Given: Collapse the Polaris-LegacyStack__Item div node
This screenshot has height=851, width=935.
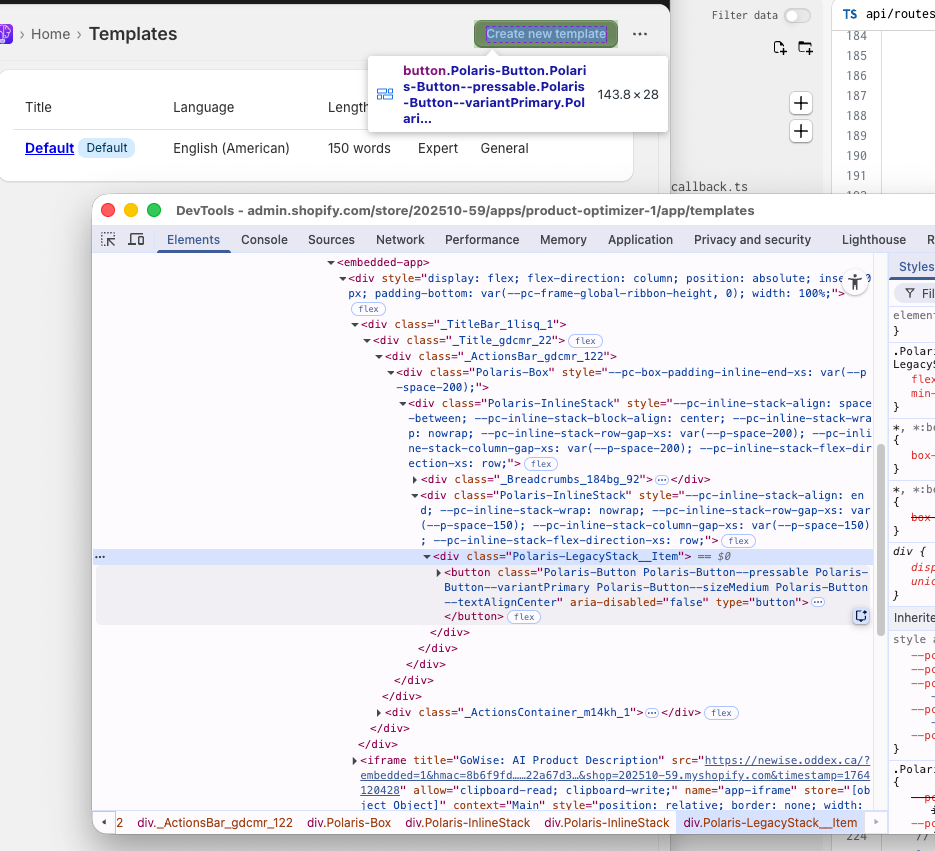Looking at the screenshot, I should (x=427, y=556).
